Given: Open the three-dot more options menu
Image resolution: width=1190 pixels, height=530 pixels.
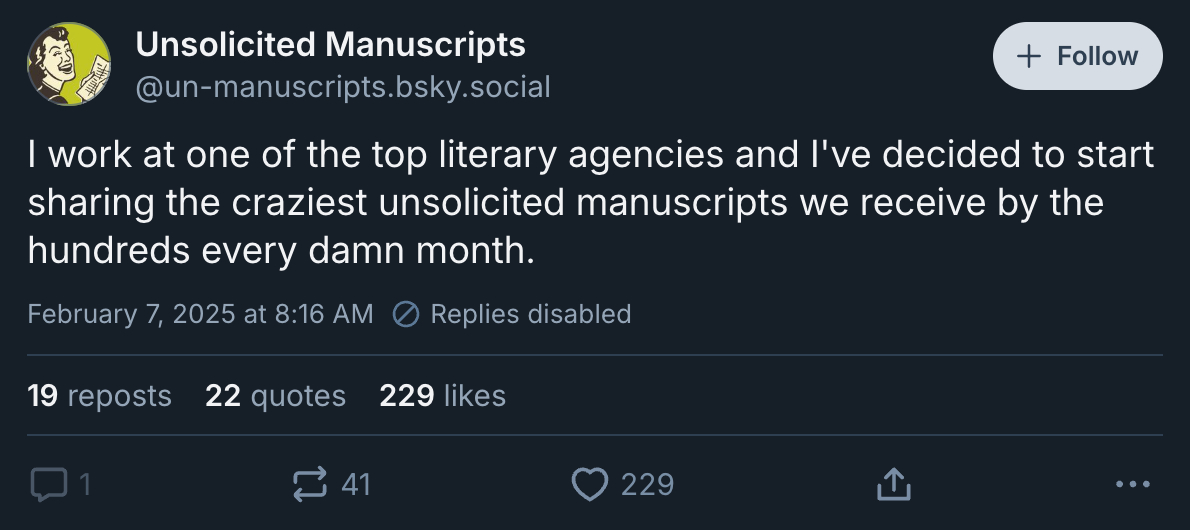Looking at the screenshot, I should [x=1132, y=485].
